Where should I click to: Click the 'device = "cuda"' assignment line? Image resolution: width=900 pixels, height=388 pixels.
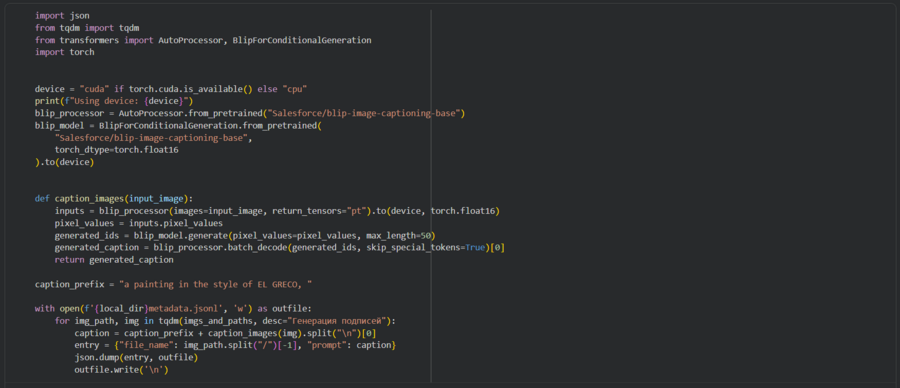click(x=172, y=89)
